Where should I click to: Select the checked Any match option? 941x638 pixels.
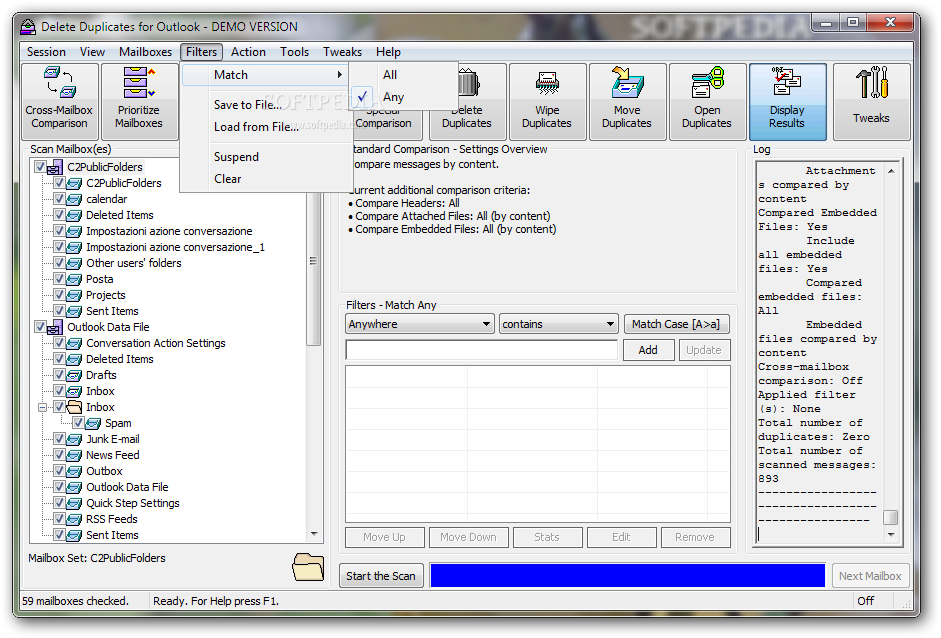coord(404,97)
